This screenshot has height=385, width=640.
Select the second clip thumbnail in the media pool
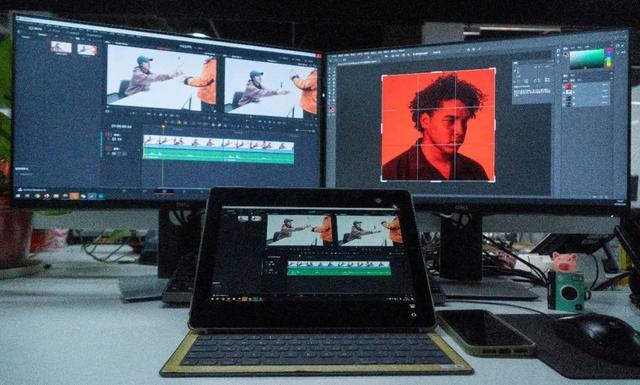(x=87, y=50)
